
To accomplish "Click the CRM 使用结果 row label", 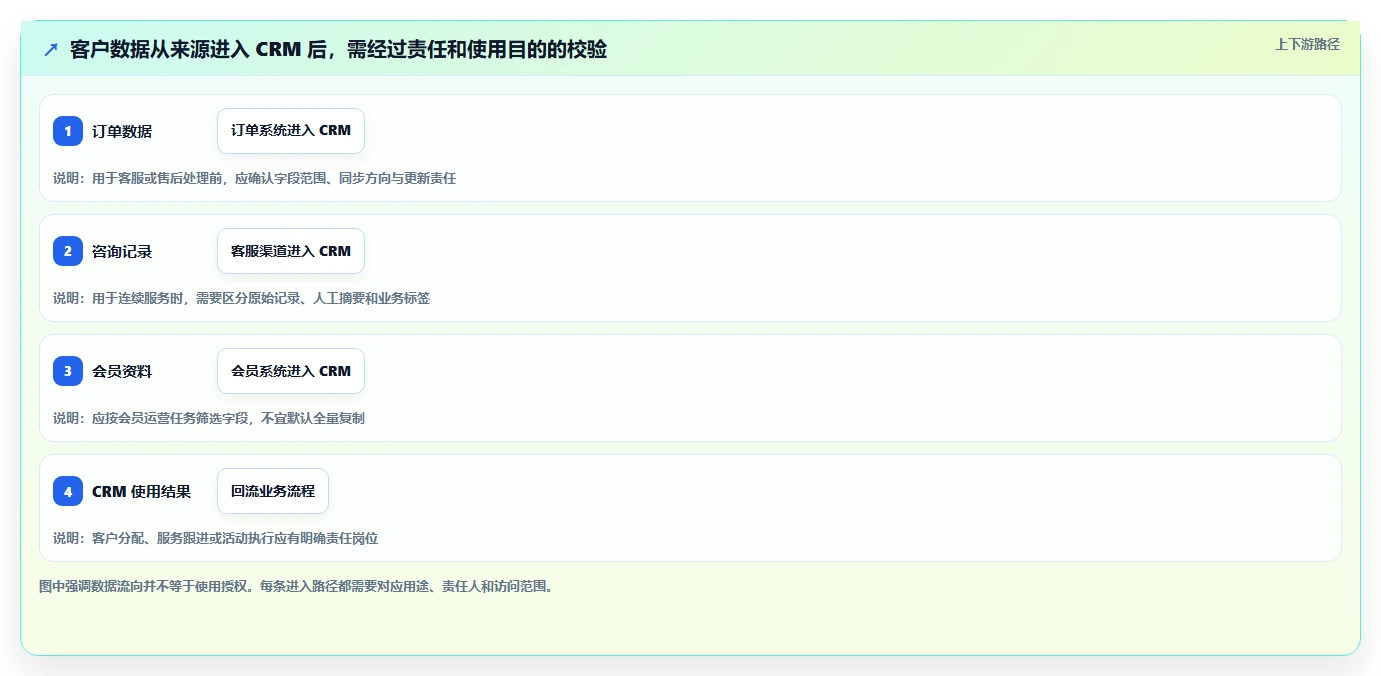I will [141, 491].
